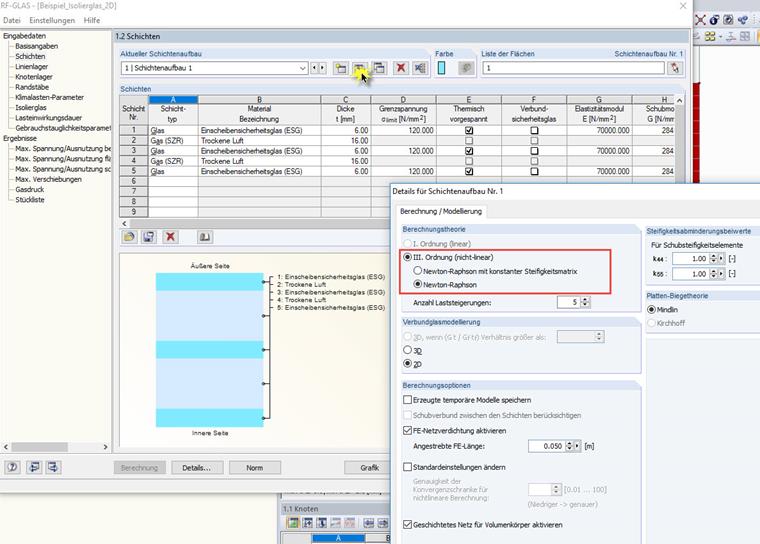Toggle Verbundsicherheitsglas for layer 5
This screenshot has height=544, width=760.
[x=534, y=171]
